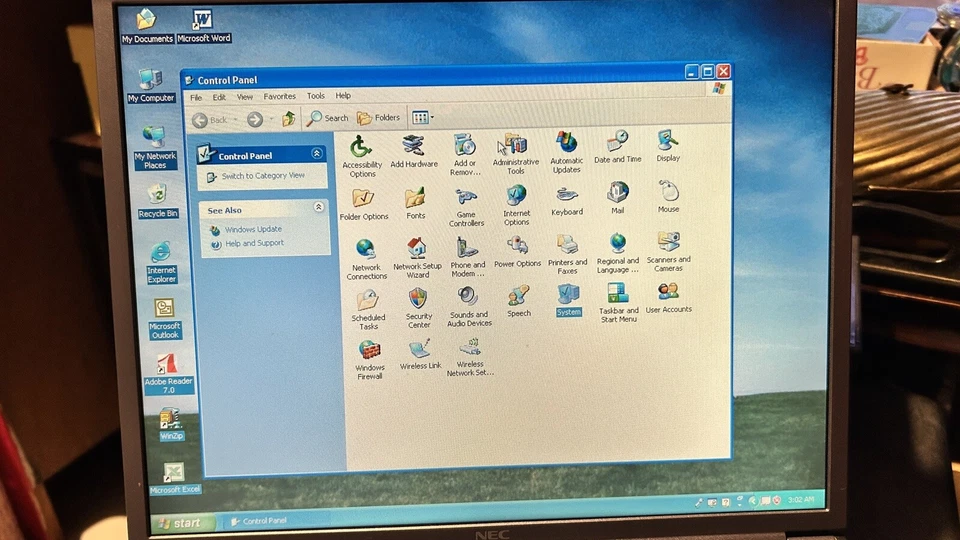Open Security Center
This screenshot has width=960, height=540.
(419, 309)
